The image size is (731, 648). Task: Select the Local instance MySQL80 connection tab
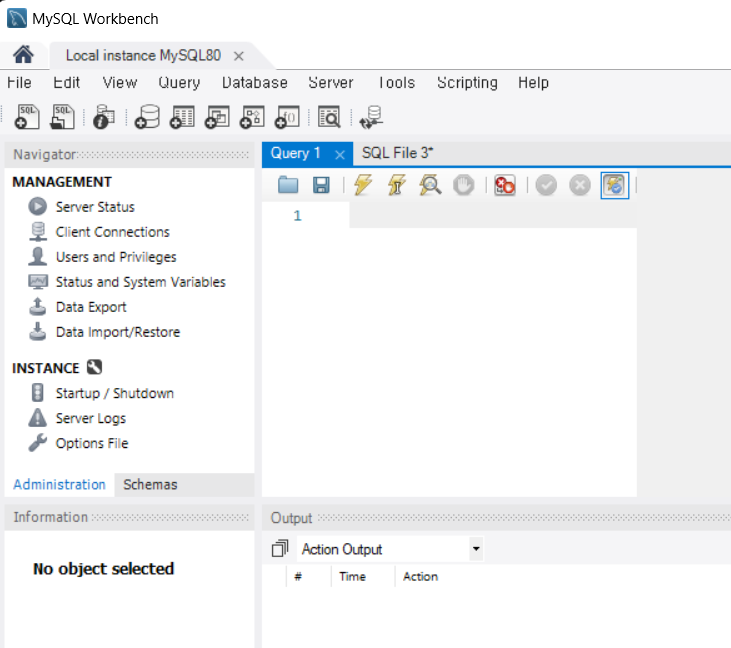[143, 55]
